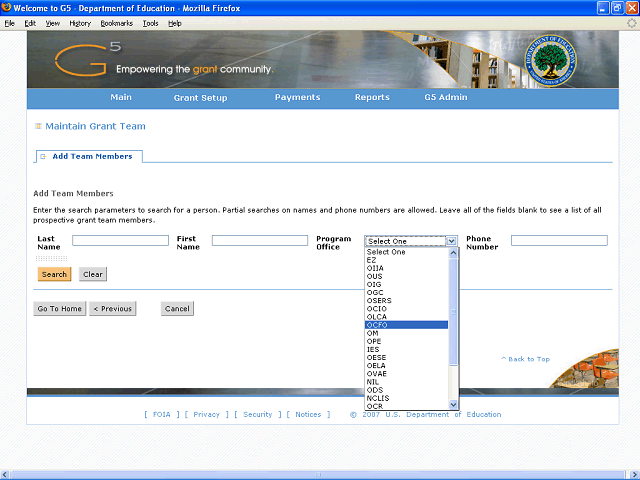The height and width of the screenshot is (480, 640).
Task: Click the Add Team Members tab icon
Action: pos(43,156)
